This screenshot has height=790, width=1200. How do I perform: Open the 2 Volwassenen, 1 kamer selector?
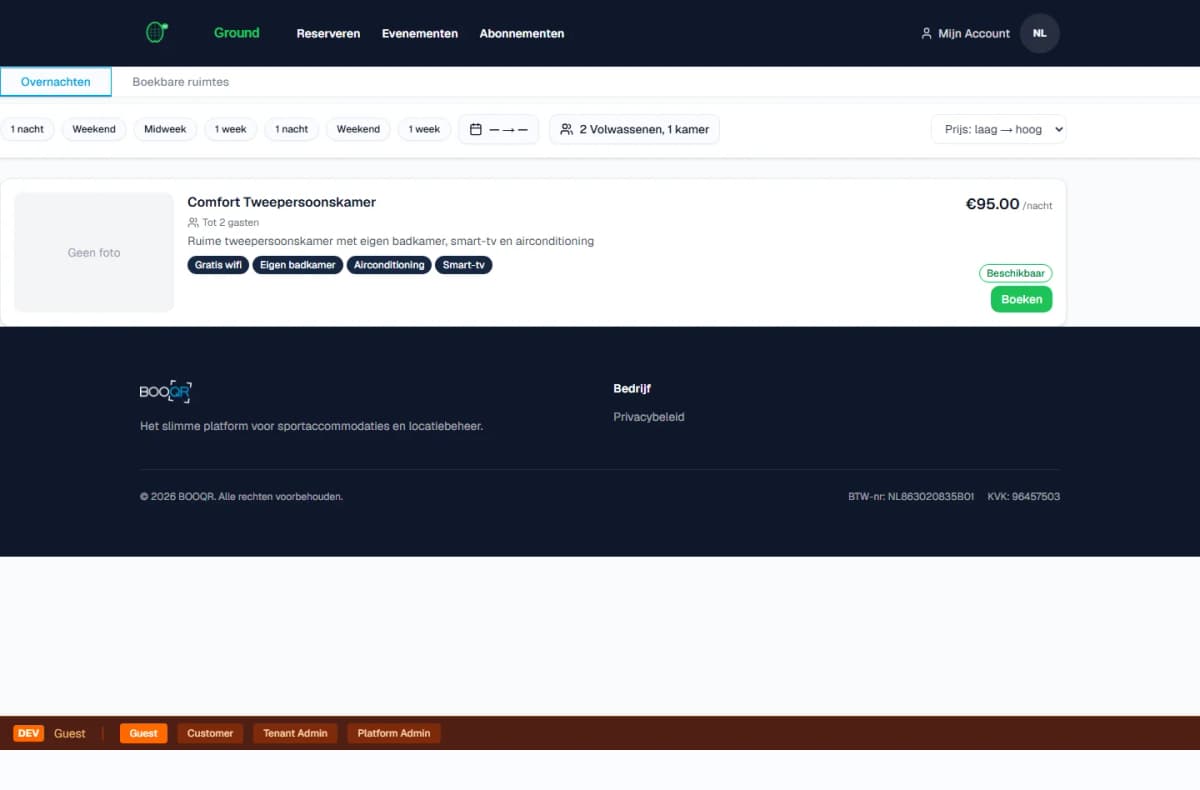pos(634,129)
